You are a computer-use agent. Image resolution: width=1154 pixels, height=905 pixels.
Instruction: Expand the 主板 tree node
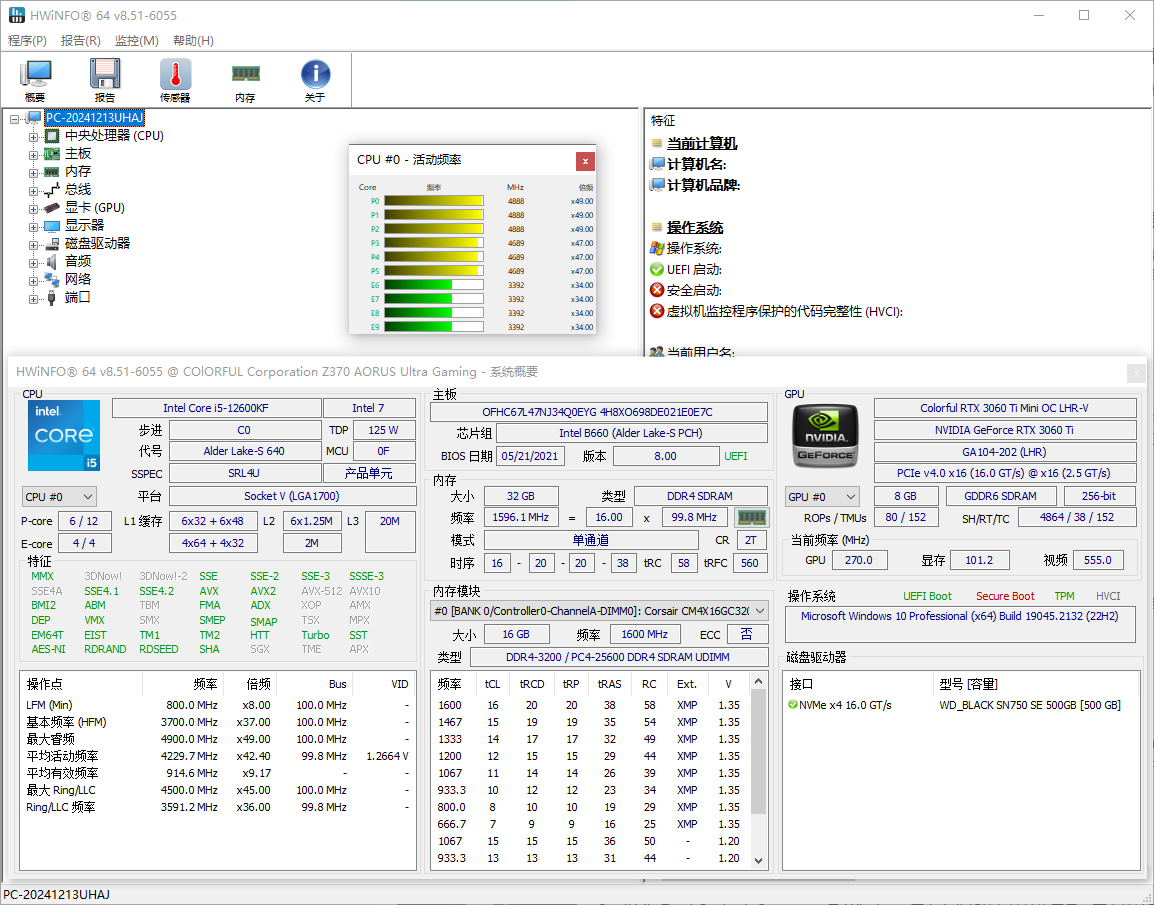[33, 155]
